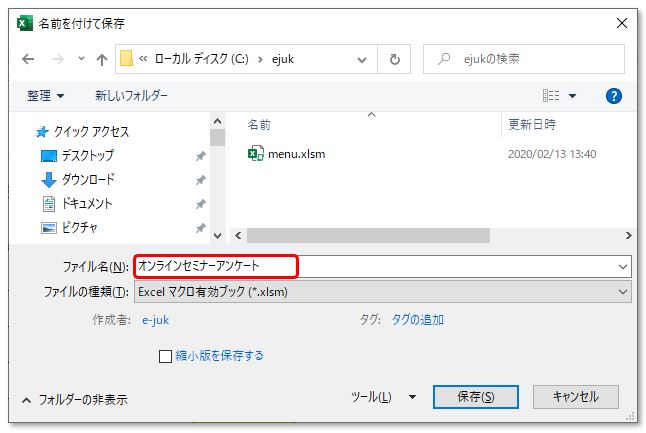Click the horizontal scrollbar left arrow
646x433 pixels.
(x=238, y=235)
